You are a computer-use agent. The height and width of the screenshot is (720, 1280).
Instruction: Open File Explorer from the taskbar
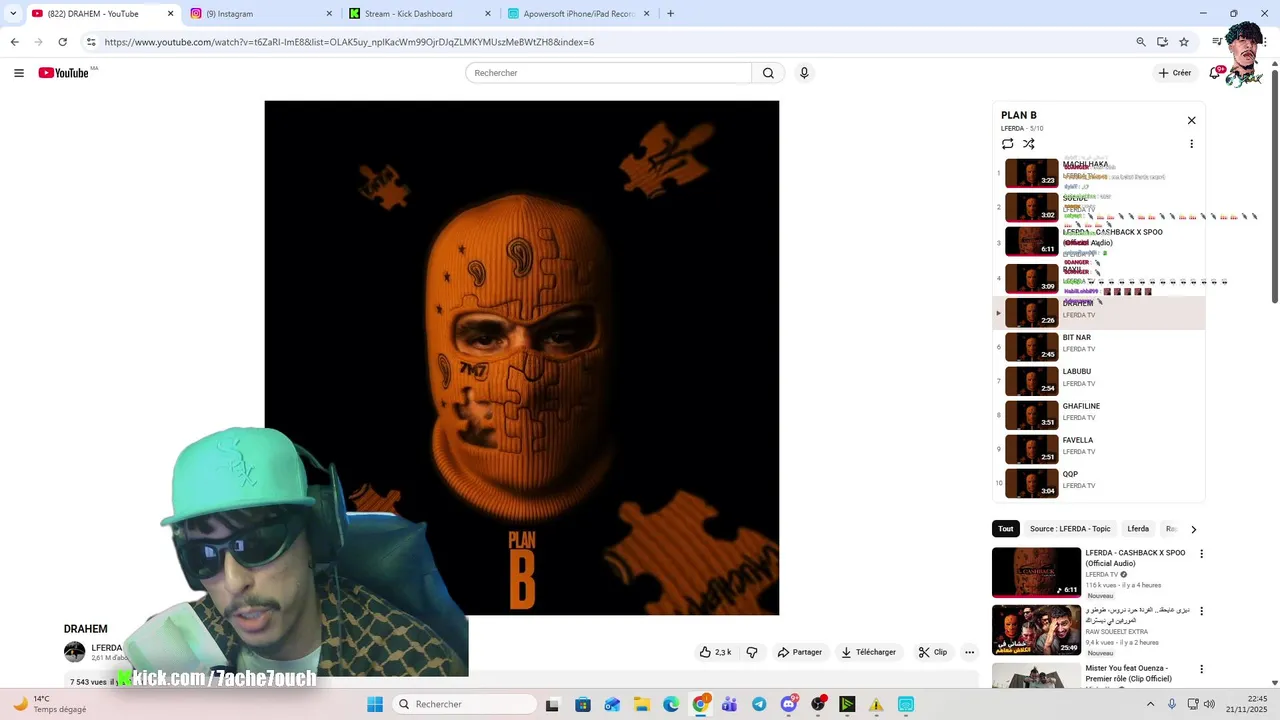coord(641,704)
